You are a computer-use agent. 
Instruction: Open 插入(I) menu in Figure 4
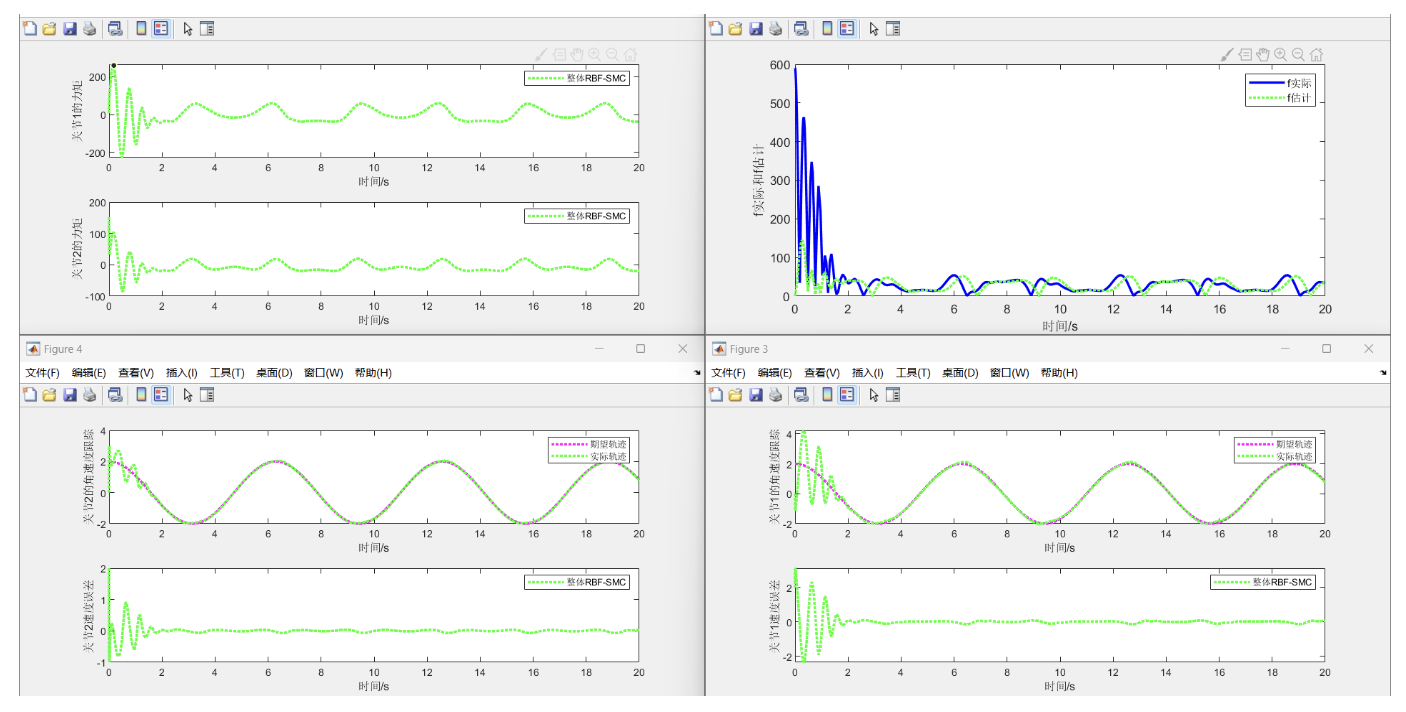coord(182,373)
